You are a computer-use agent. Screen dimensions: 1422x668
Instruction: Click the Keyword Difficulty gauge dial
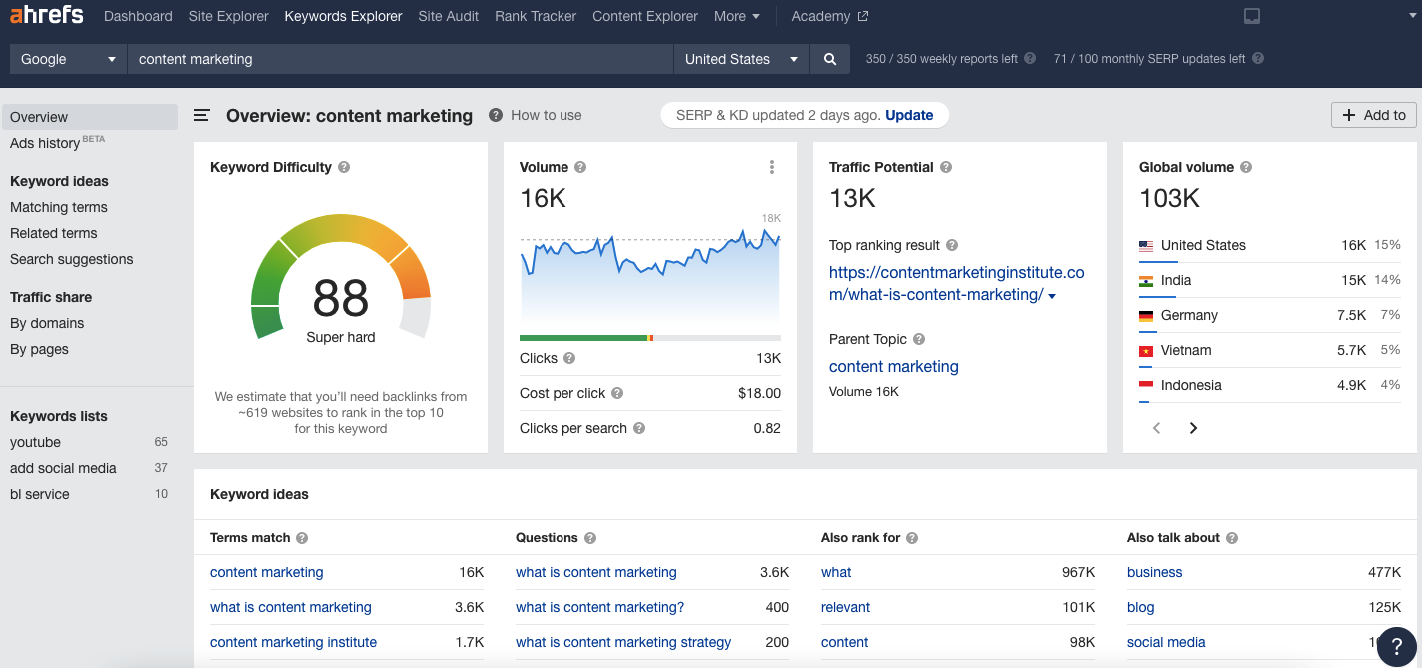click(x=340, y=280)
